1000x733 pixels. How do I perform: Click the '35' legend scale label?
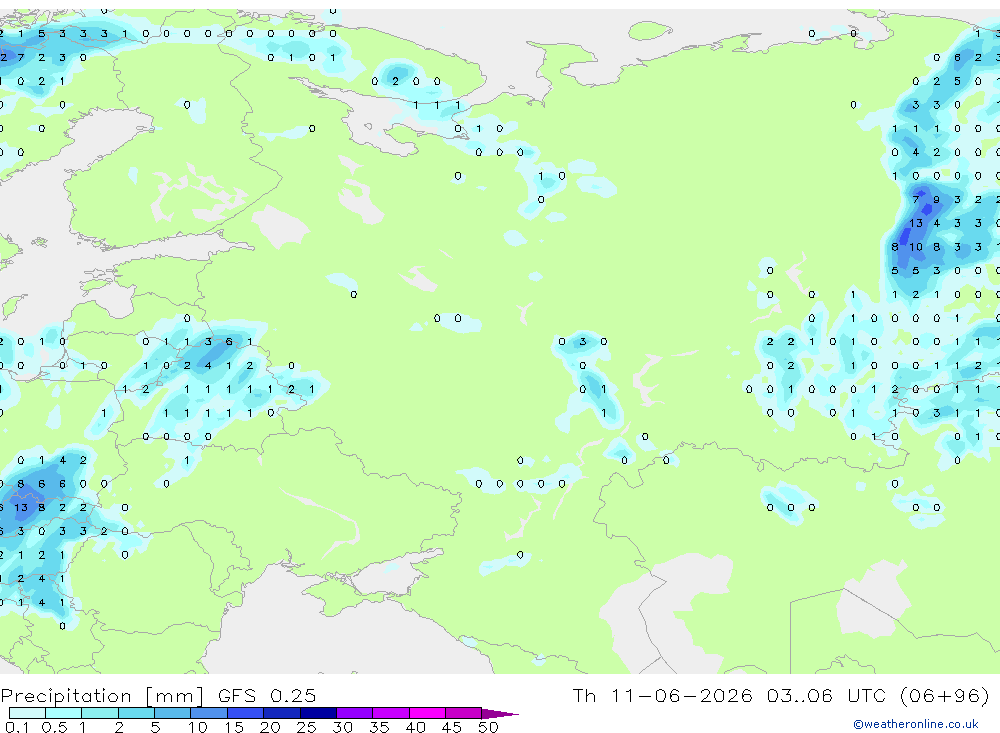pos(379,727)
